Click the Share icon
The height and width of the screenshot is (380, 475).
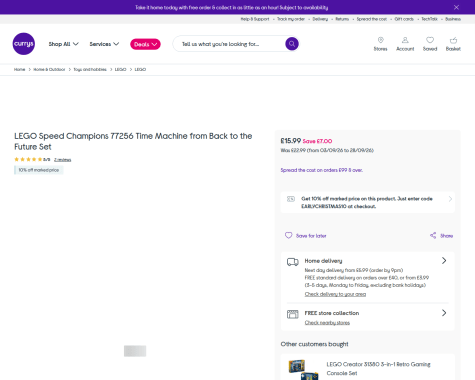[x=433, y=235]
